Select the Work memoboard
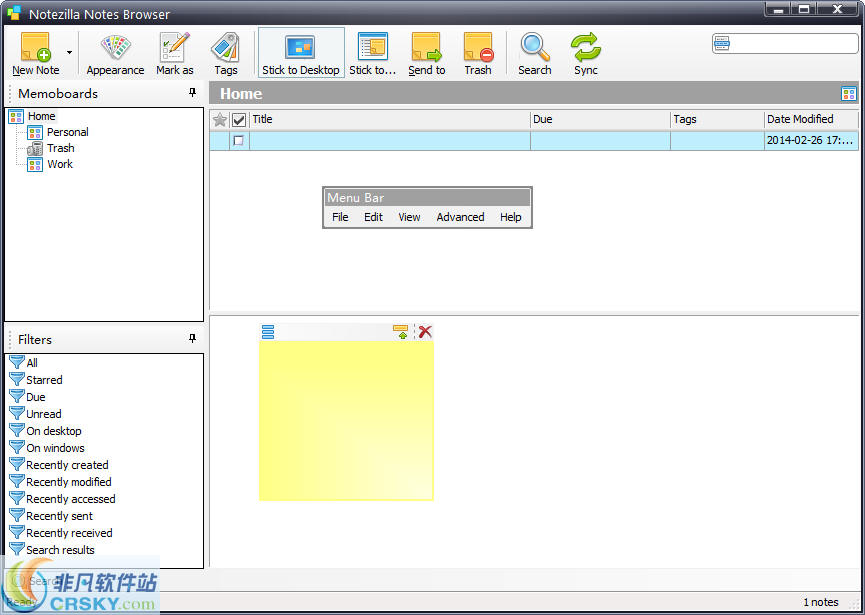 coord(60,164)
